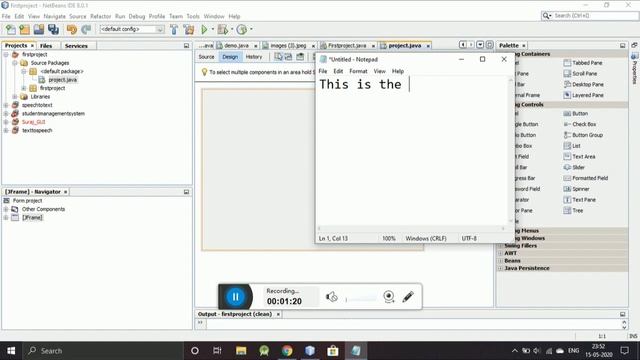Open File Explorer from the taskbar
This screenshot has height=360, width=640.
[x=241, y=351]
